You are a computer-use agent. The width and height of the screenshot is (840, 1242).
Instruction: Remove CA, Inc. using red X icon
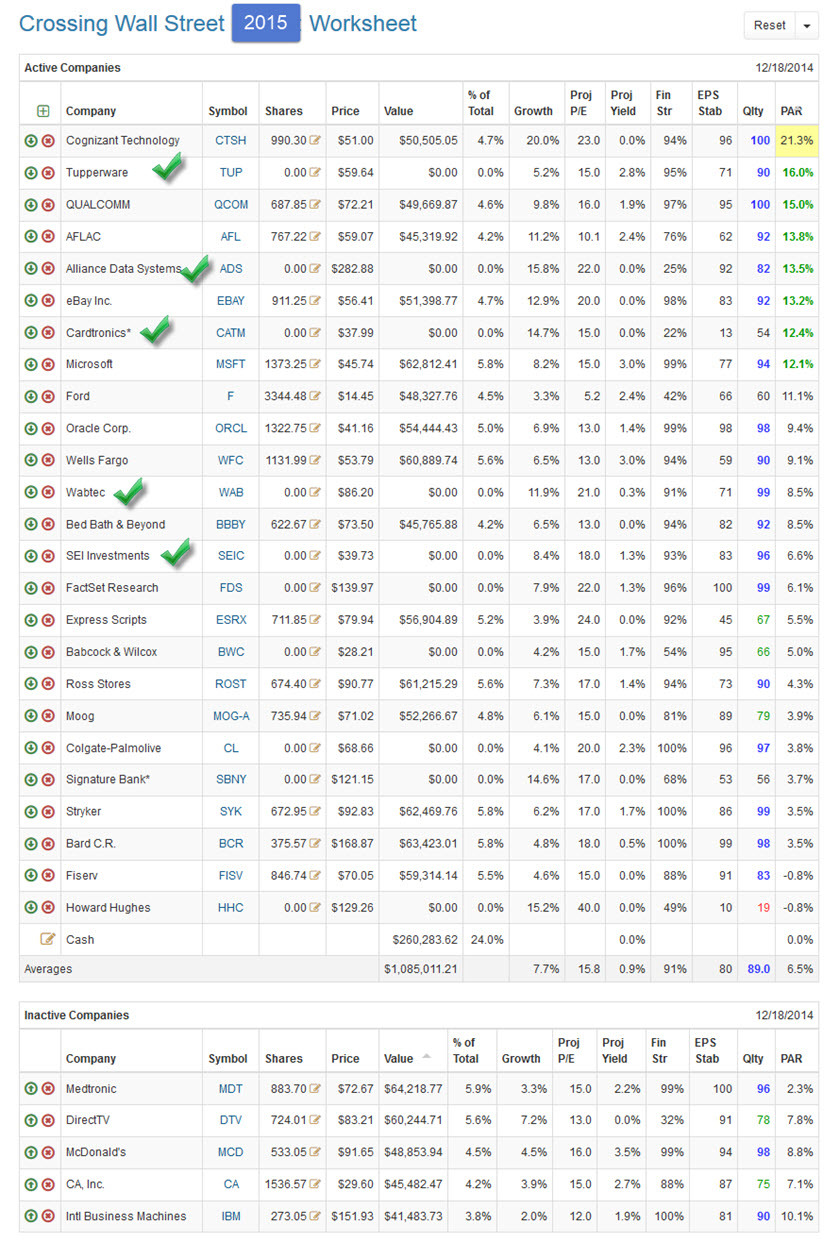48,1185
